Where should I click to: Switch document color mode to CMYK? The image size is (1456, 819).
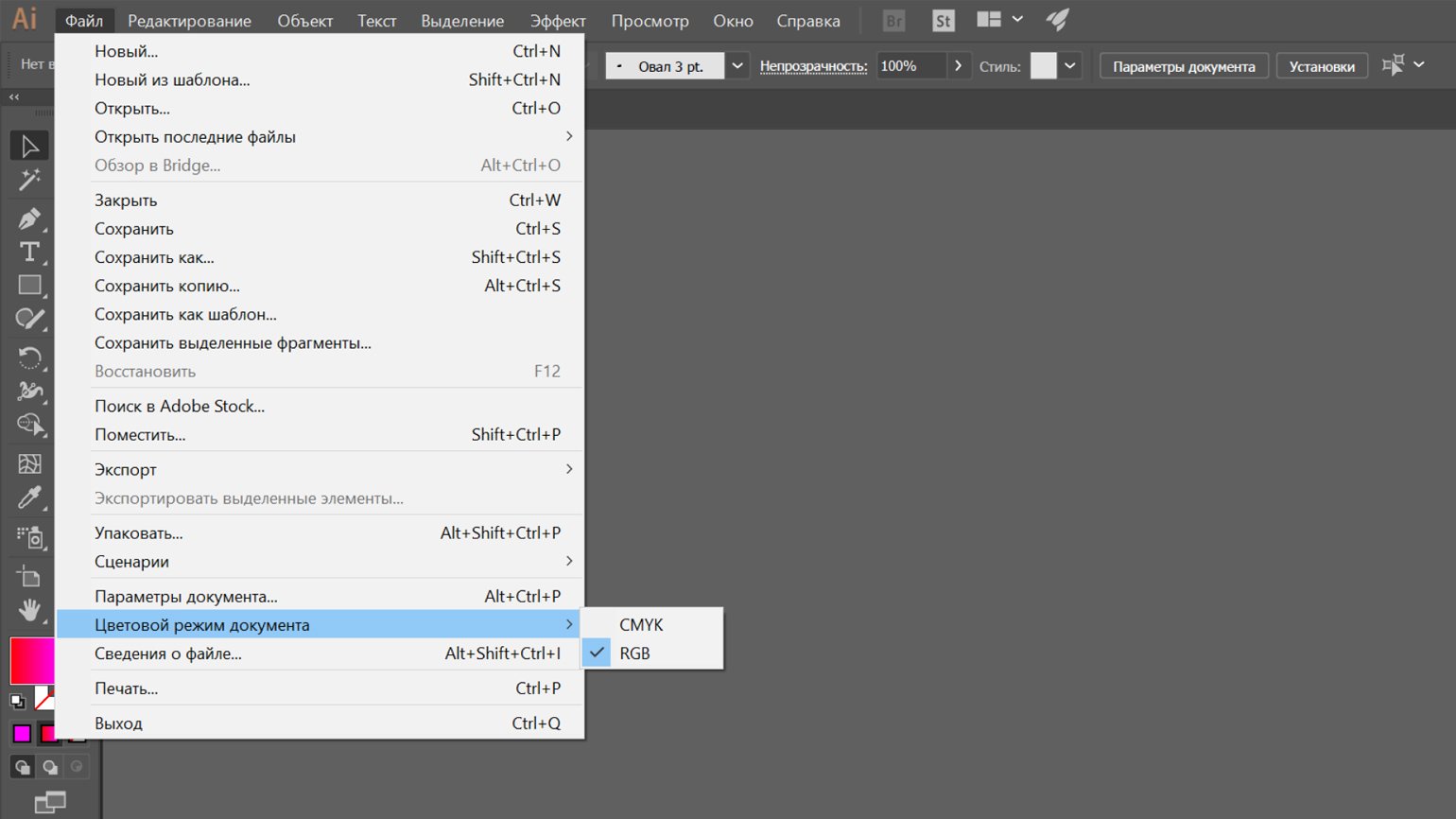click(x=641, y=625)
